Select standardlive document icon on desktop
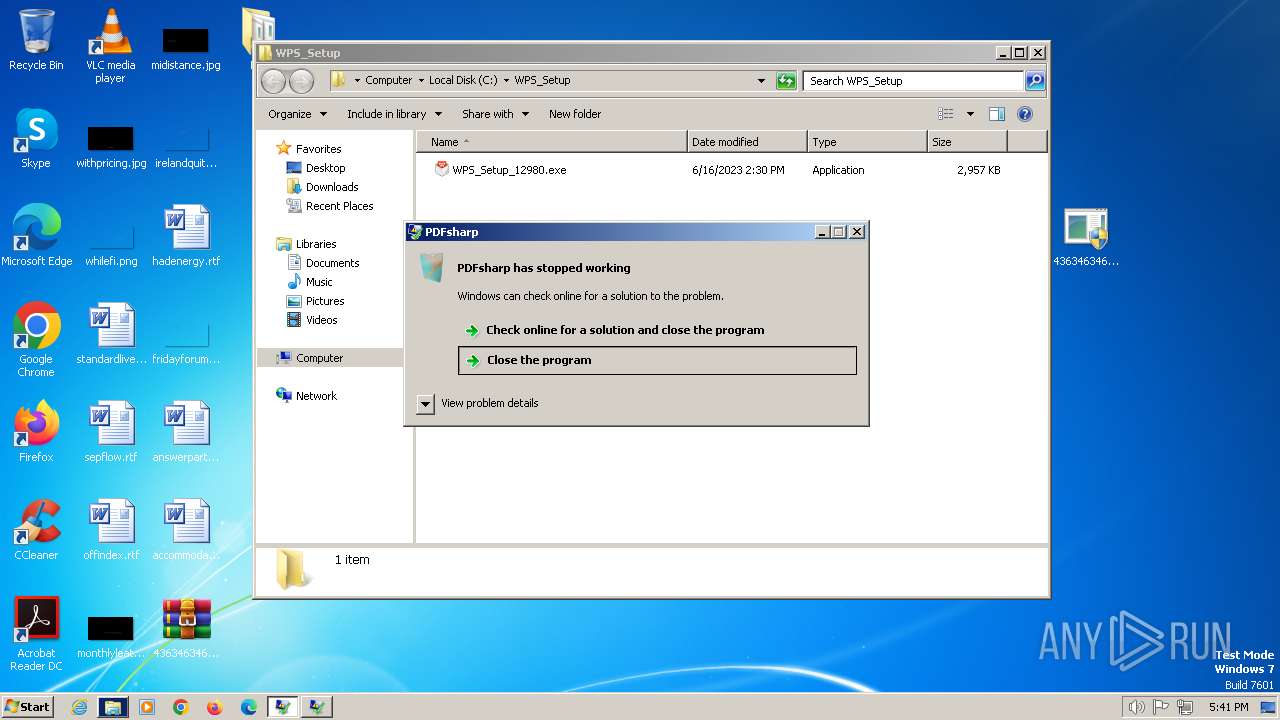 (111, 334)
